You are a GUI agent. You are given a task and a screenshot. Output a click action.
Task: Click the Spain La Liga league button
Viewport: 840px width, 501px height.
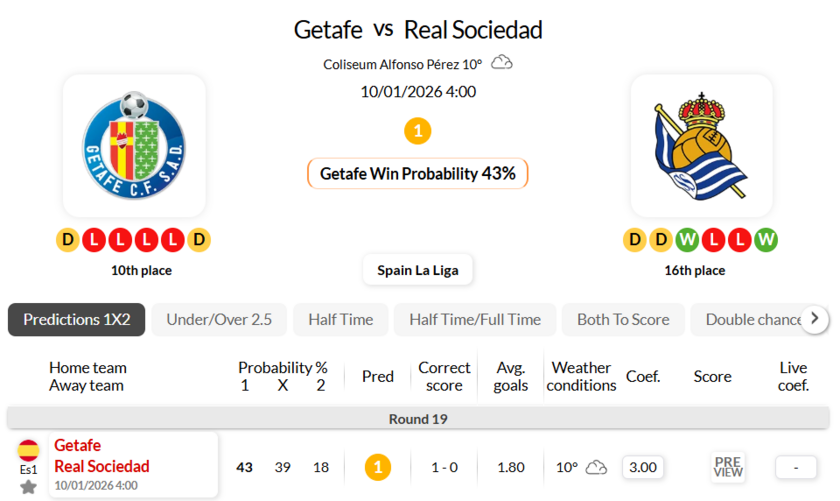tap(417, 270)
